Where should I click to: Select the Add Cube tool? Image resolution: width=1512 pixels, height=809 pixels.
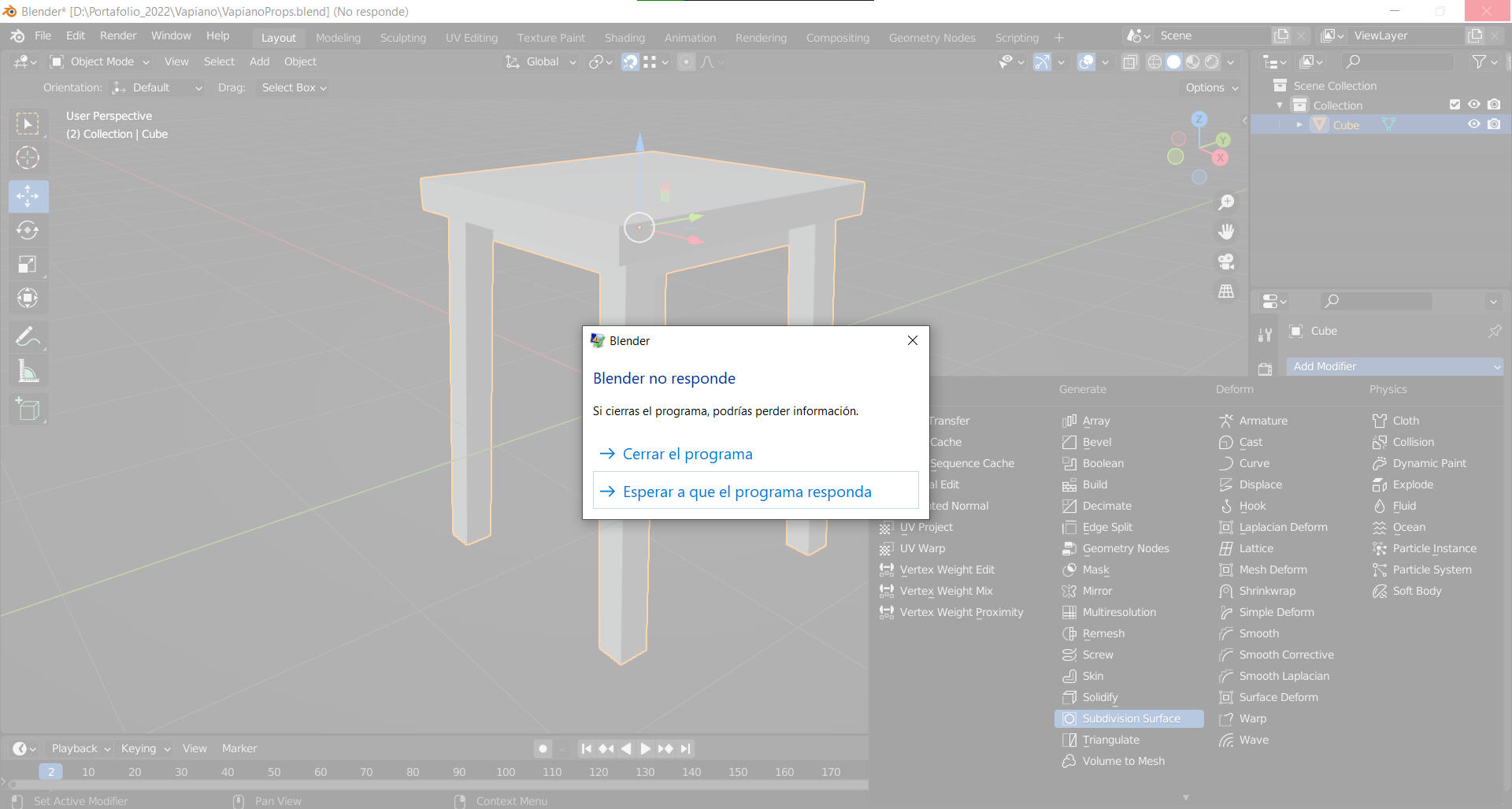[28, 410]
